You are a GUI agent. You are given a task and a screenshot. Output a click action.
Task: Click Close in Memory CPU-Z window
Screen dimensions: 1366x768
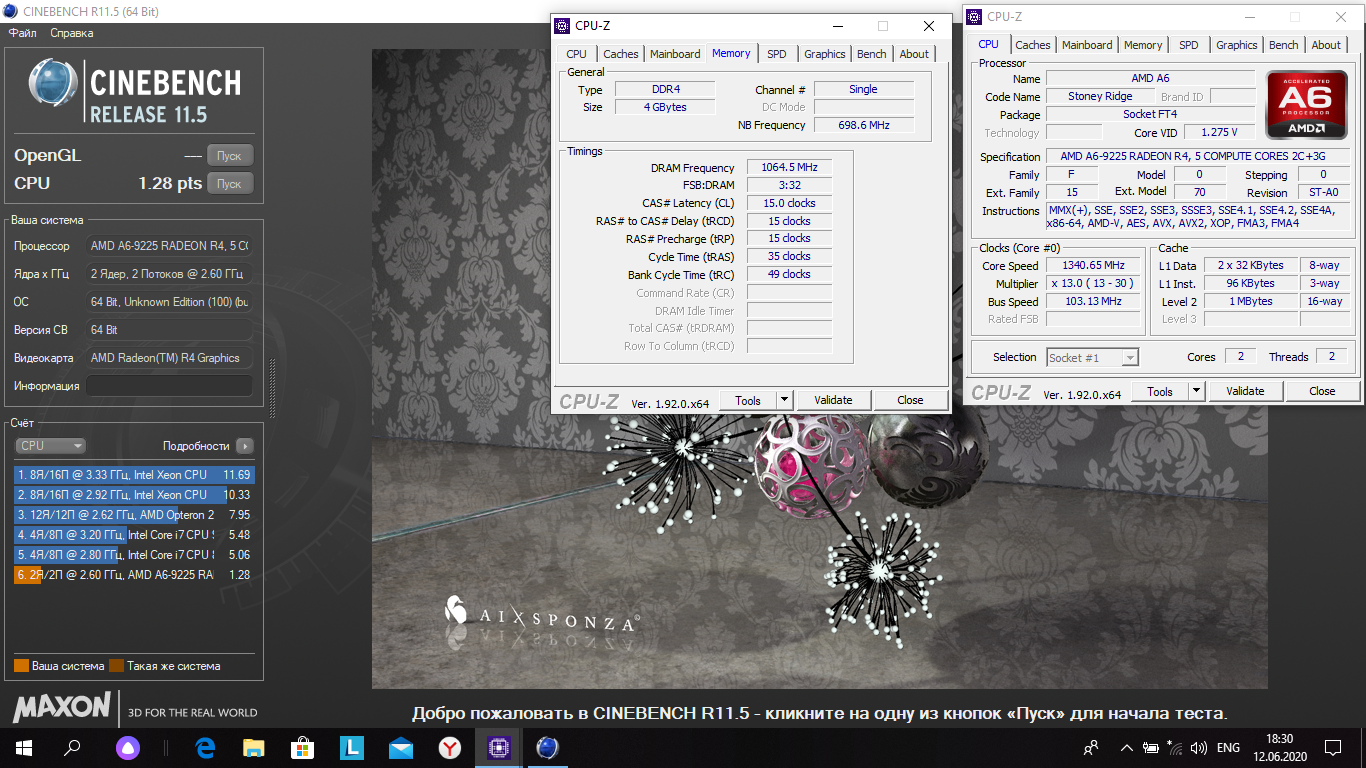(x=910, y=400)
